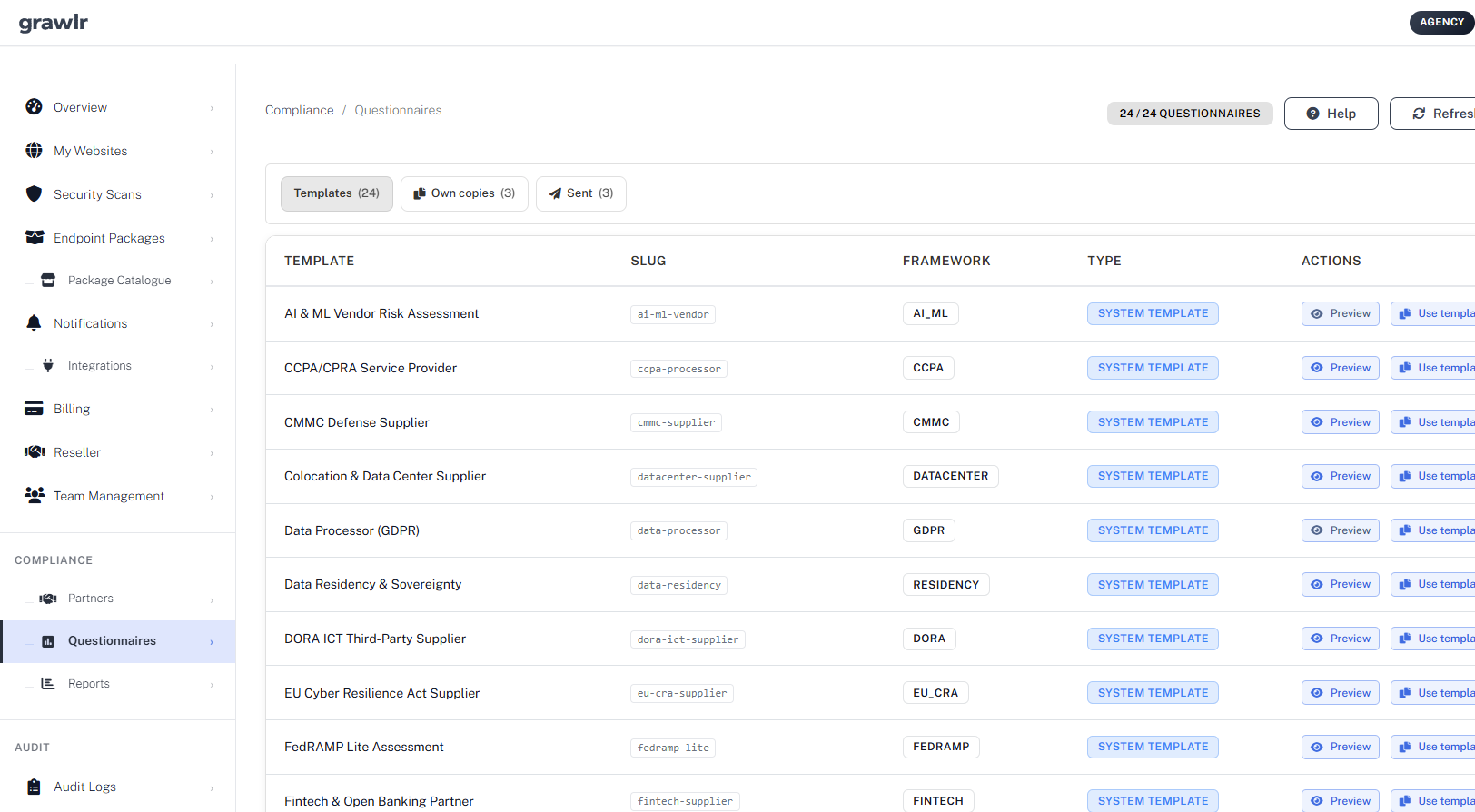Click copy icon for AI & ML Vendor template

(1405, 313)
